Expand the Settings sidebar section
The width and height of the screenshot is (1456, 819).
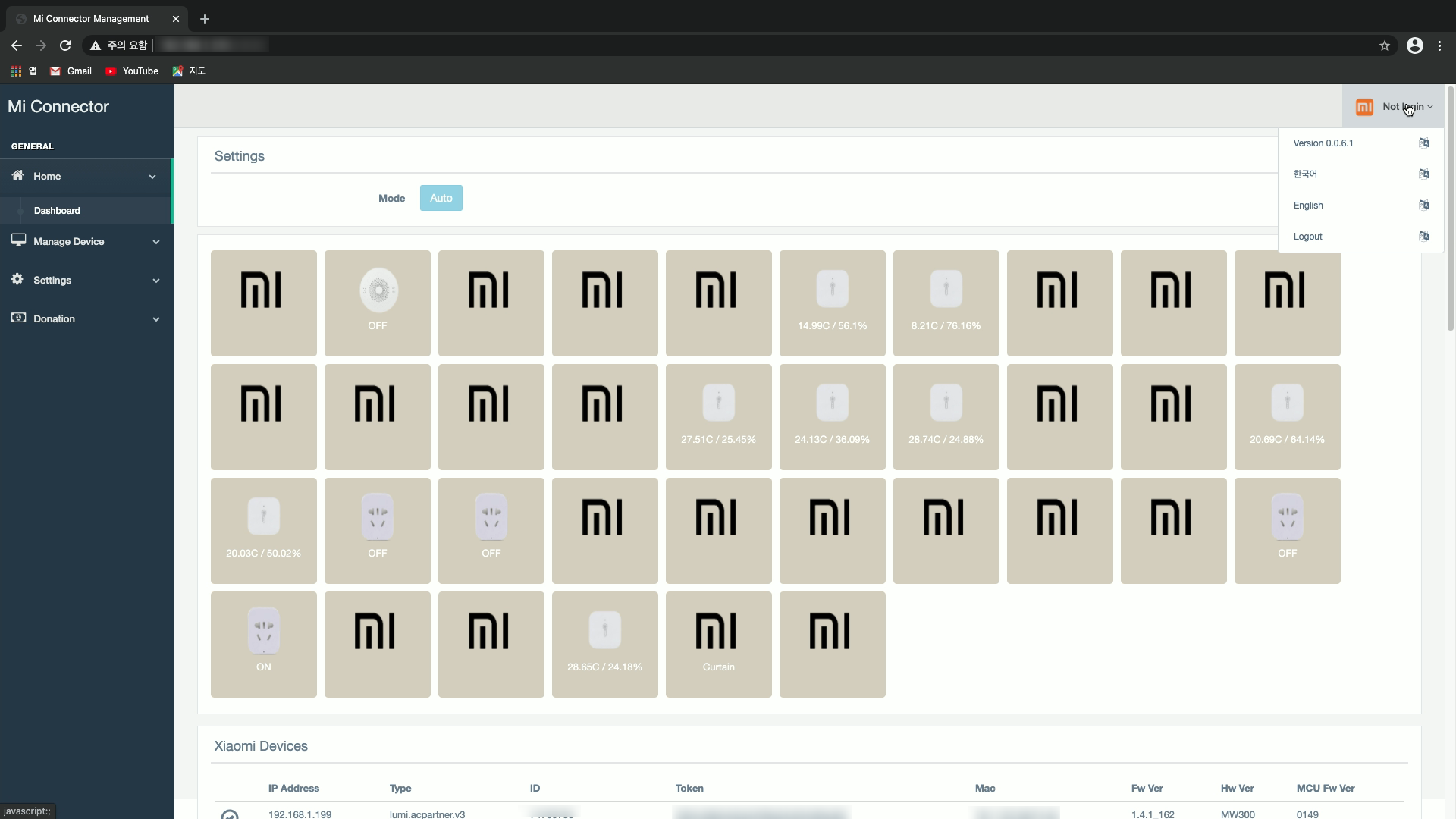86,281
